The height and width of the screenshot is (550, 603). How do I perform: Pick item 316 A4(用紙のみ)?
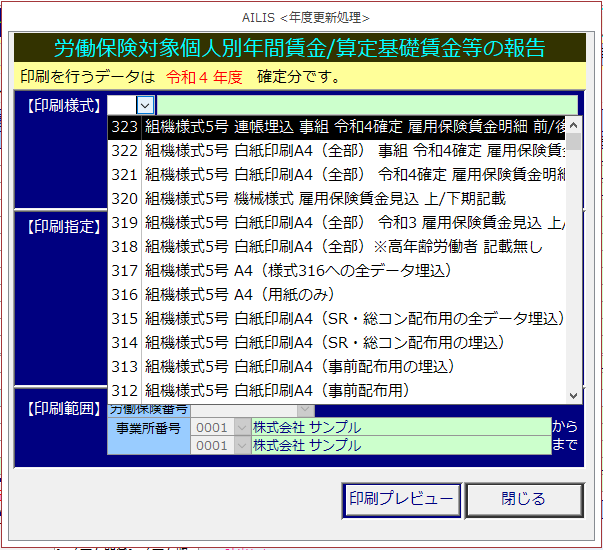click(x=340, y=295)
